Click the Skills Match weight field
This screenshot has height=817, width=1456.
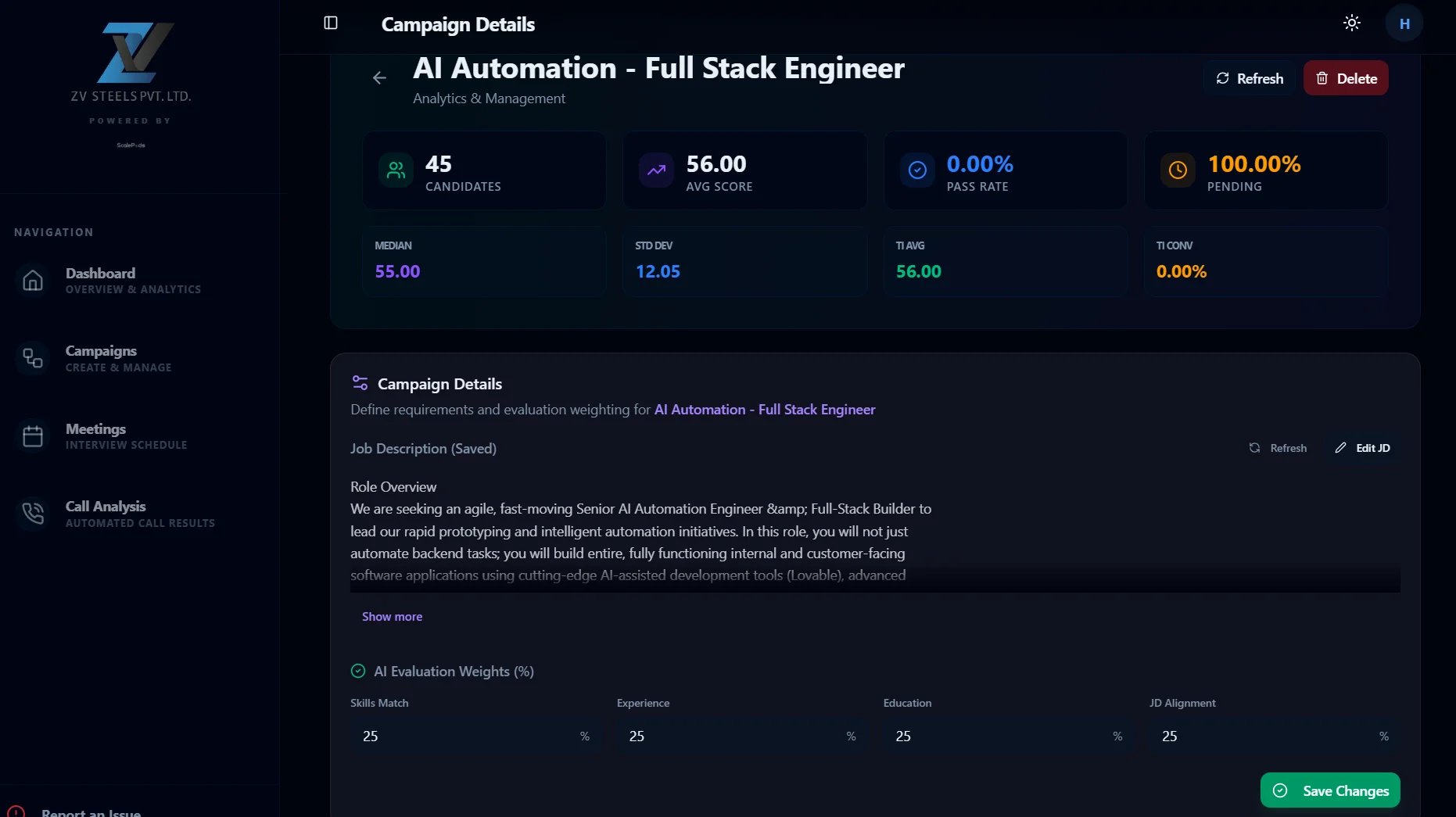pyautogui.click(x=475, y=736)
